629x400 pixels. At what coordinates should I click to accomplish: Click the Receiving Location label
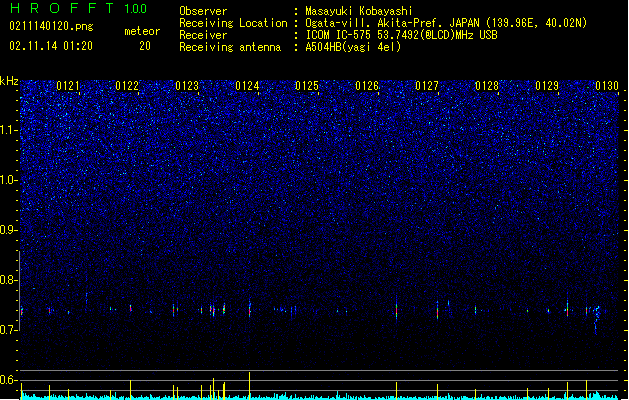[233, 23]
